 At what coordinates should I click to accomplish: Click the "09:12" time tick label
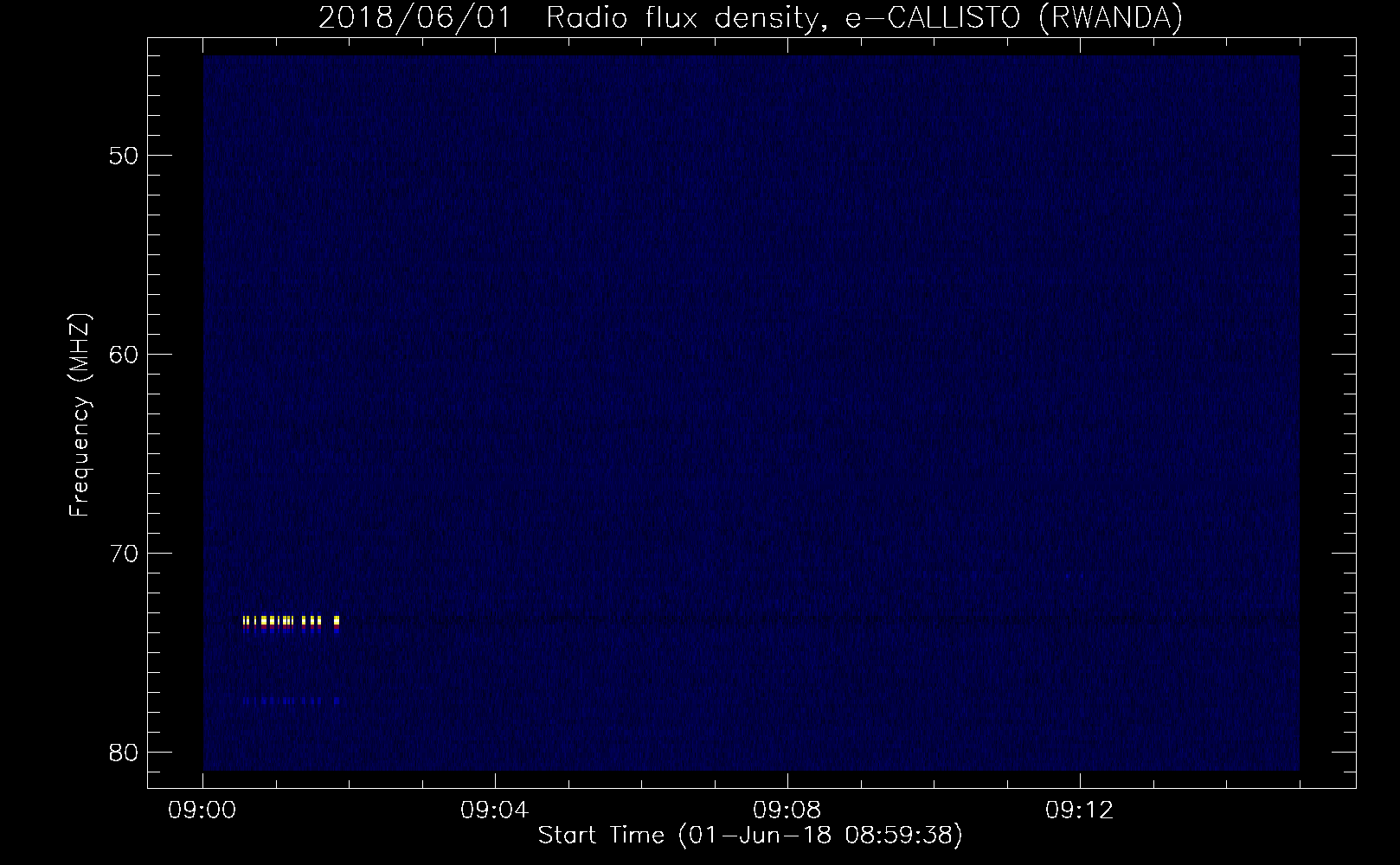1080,811
